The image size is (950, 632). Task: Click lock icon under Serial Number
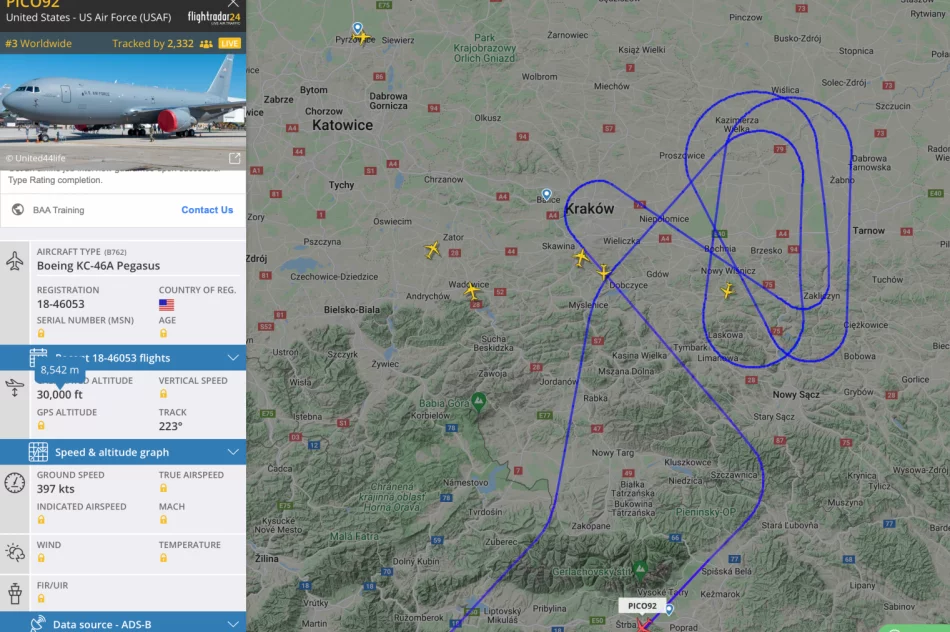tap(41, 333)
